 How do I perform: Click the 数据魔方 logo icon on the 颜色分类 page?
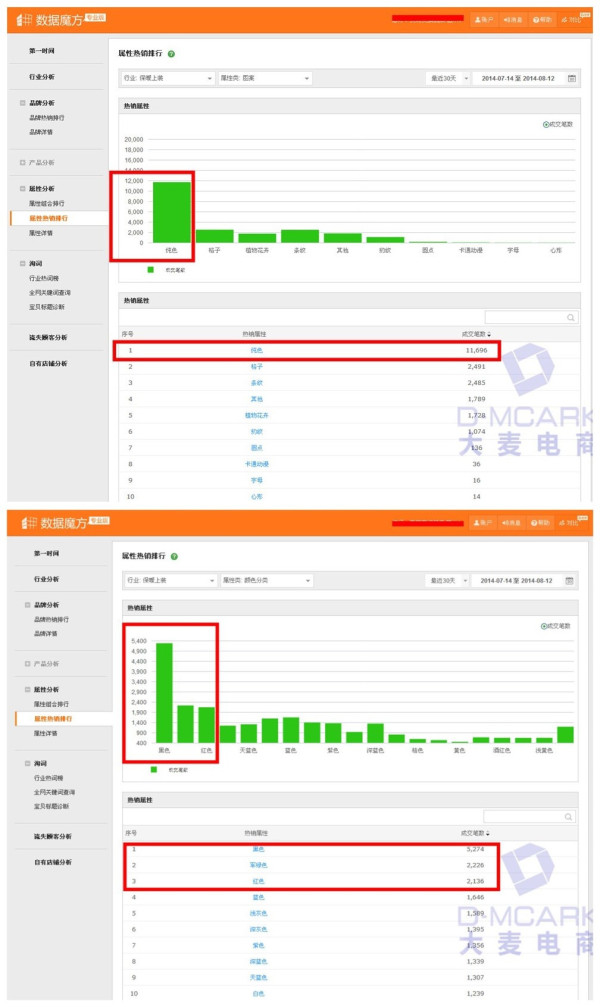tap(29, 523)
